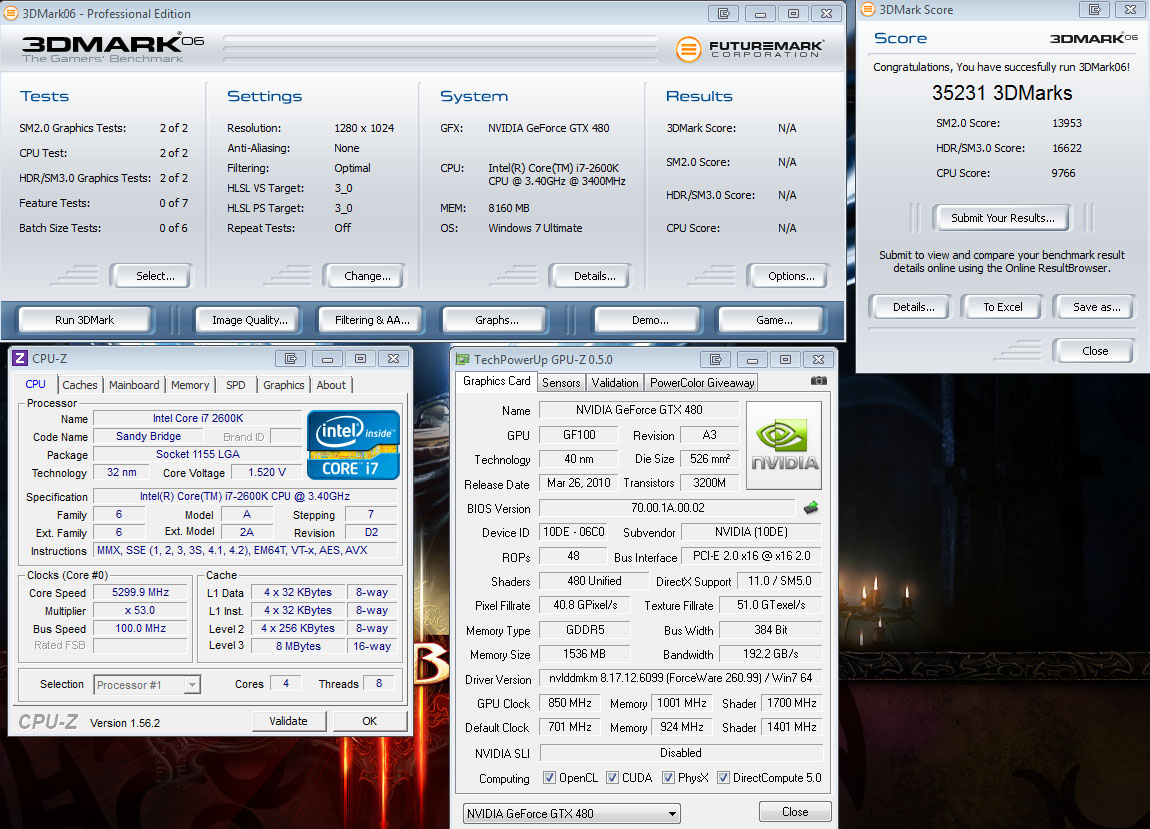Switch to the Graphics tab in CPU-Z
This screenshot has width=1150, height=829.
click(x=283, y=384)
